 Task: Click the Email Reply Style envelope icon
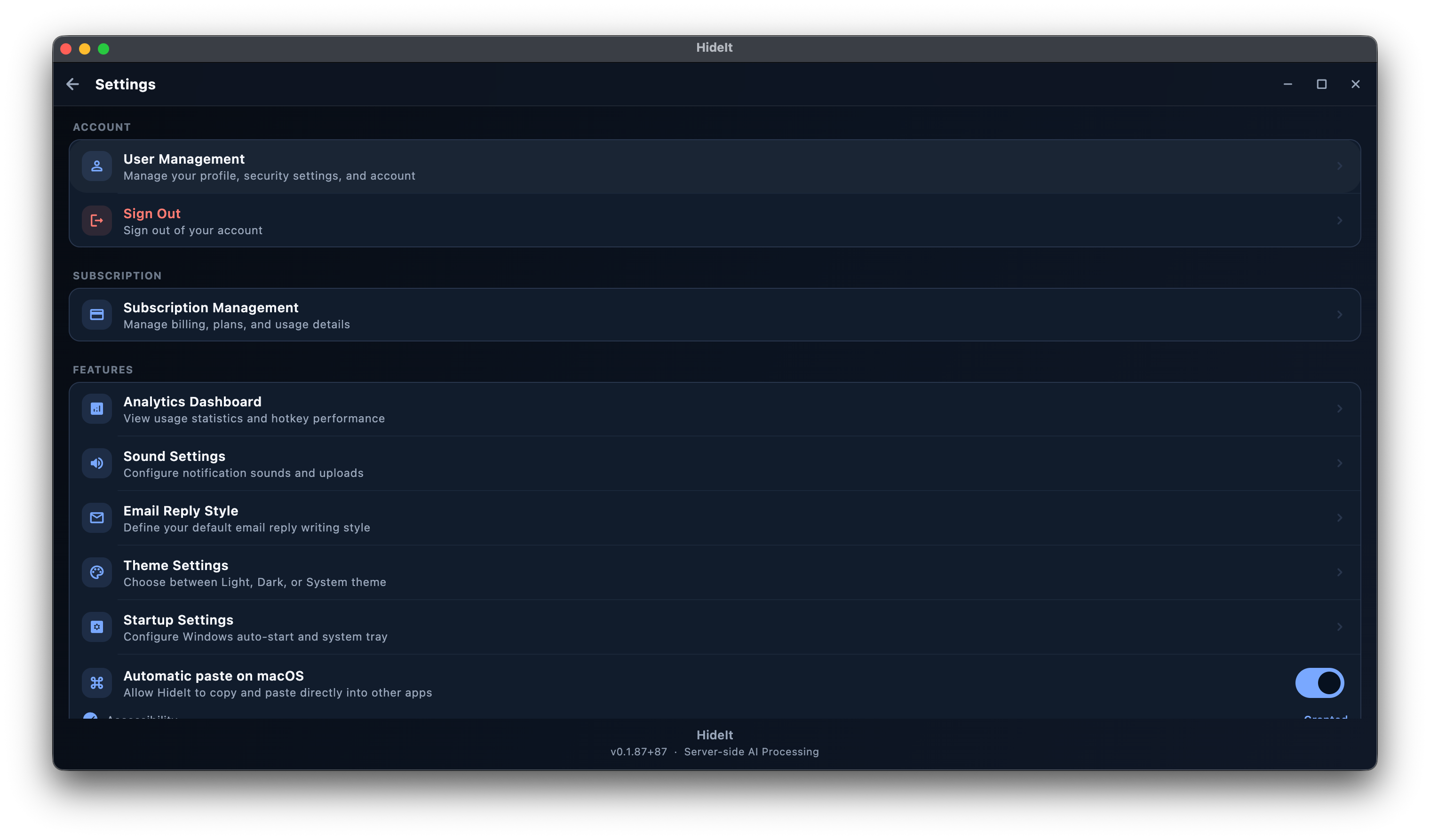[x=97, y=518]
